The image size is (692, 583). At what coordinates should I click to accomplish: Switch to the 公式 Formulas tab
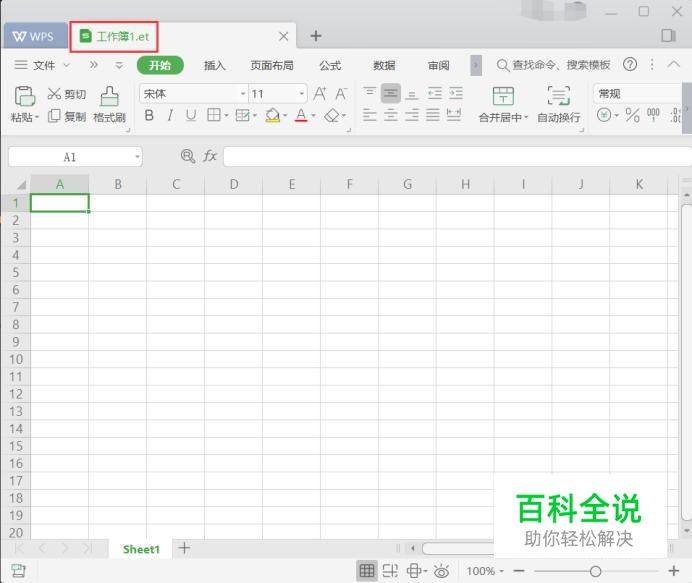(x=330, y=65)
